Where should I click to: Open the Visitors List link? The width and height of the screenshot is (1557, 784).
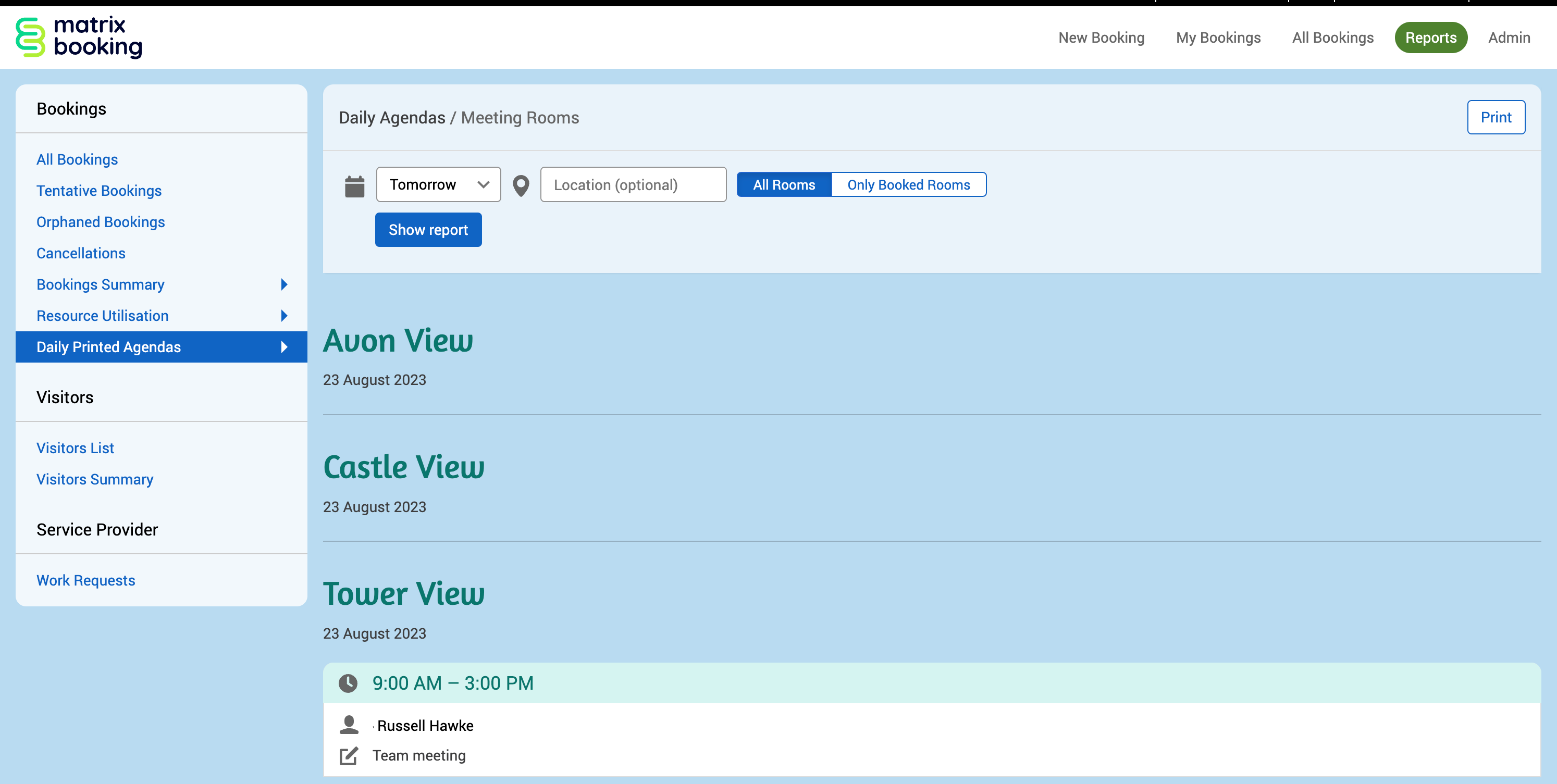point(75,448)
